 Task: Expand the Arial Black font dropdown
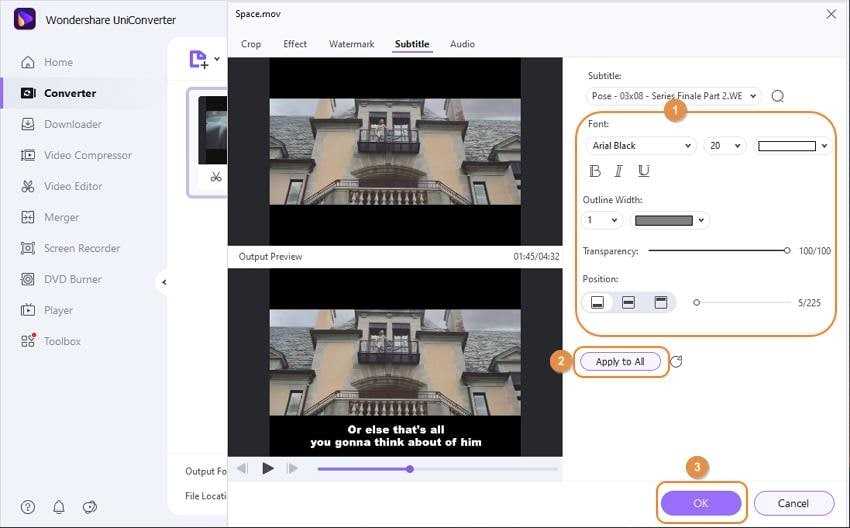point(639,146)
